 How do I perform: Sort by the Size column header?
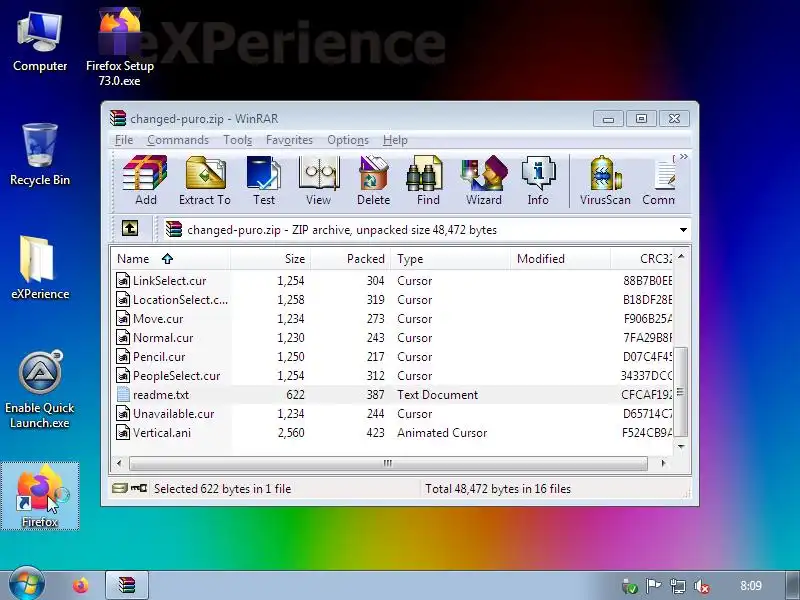[270, 259]
